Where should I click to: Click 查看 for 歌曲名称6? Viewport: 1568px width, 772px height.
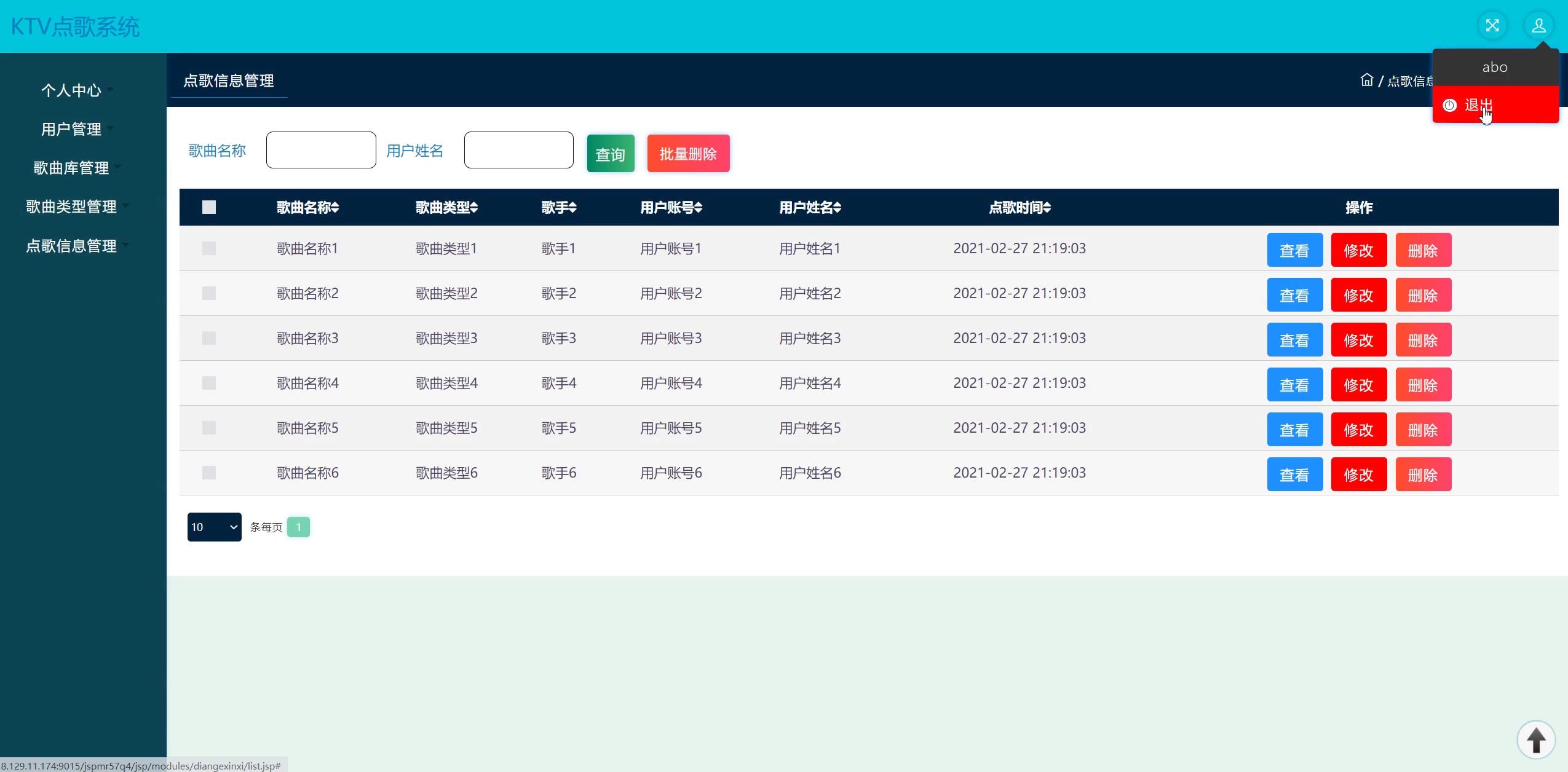(x=1294, y=474)
